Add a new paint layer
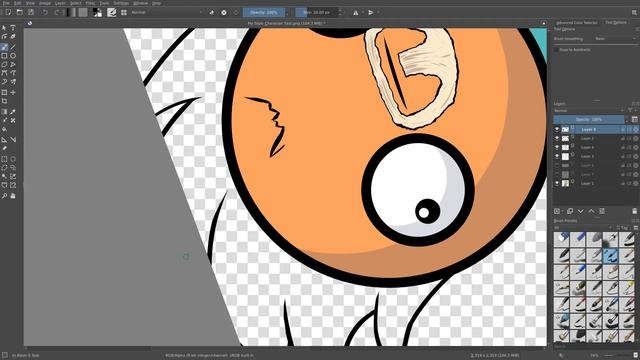This screenshot has width=640, height=360. [x=557, y=211]
